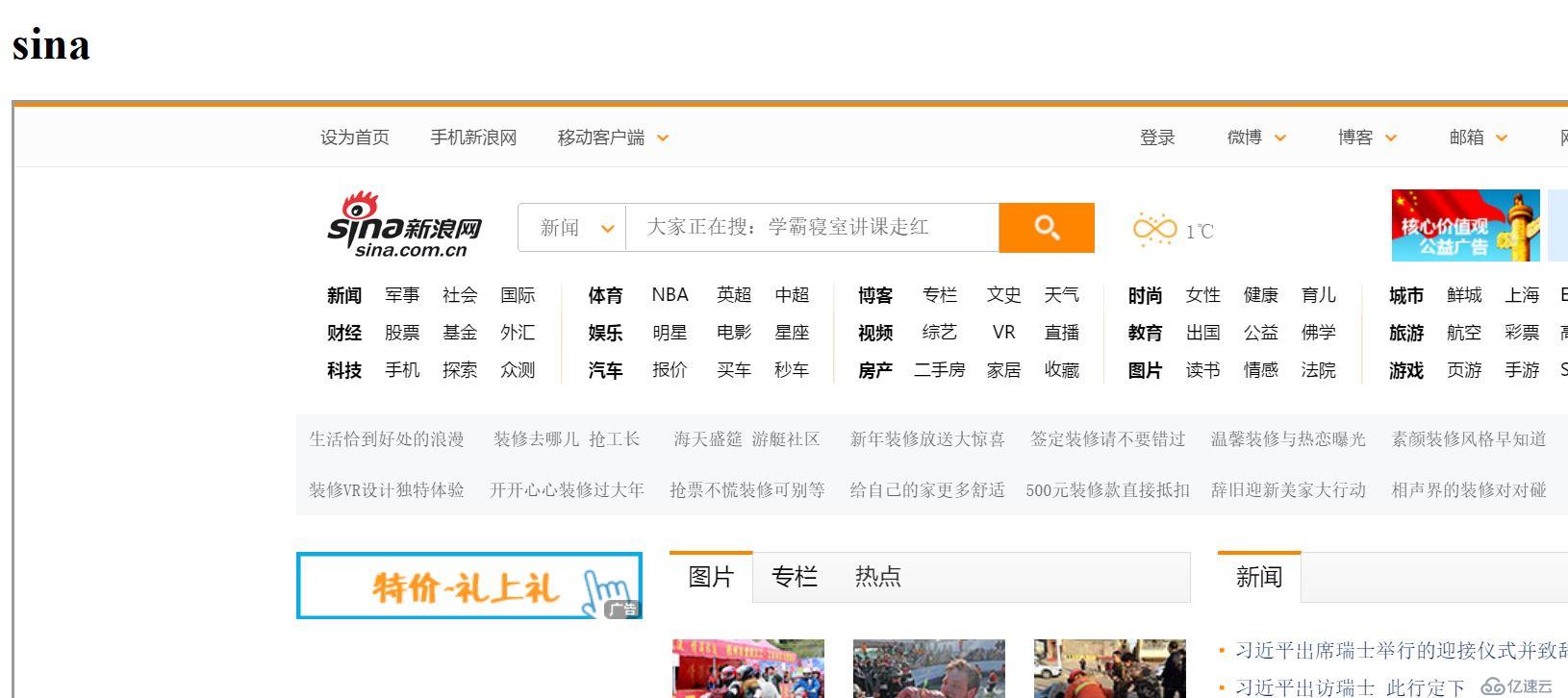Click the 视频 navigation link

coord(875,333)
